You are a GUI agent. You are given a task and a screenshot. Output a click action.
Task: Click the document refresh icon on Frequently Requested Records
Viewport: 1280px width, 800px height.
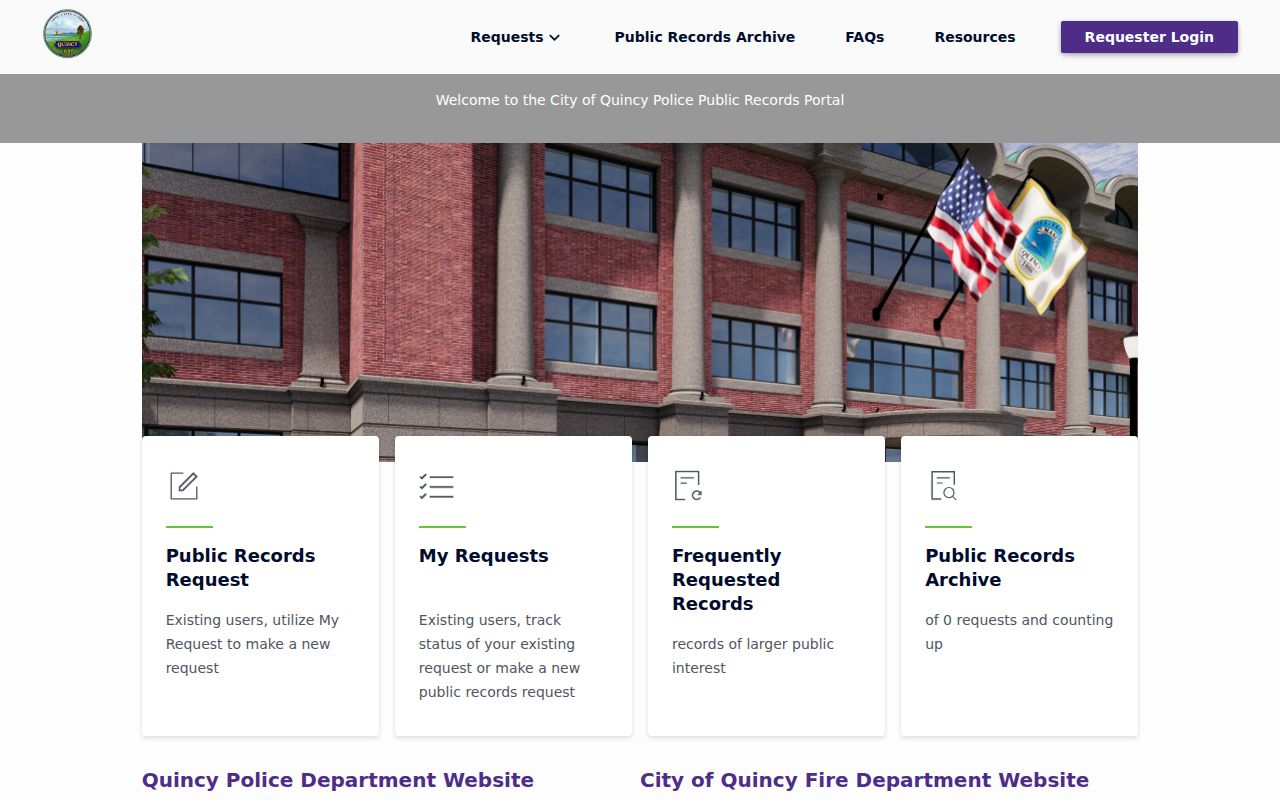689,486
